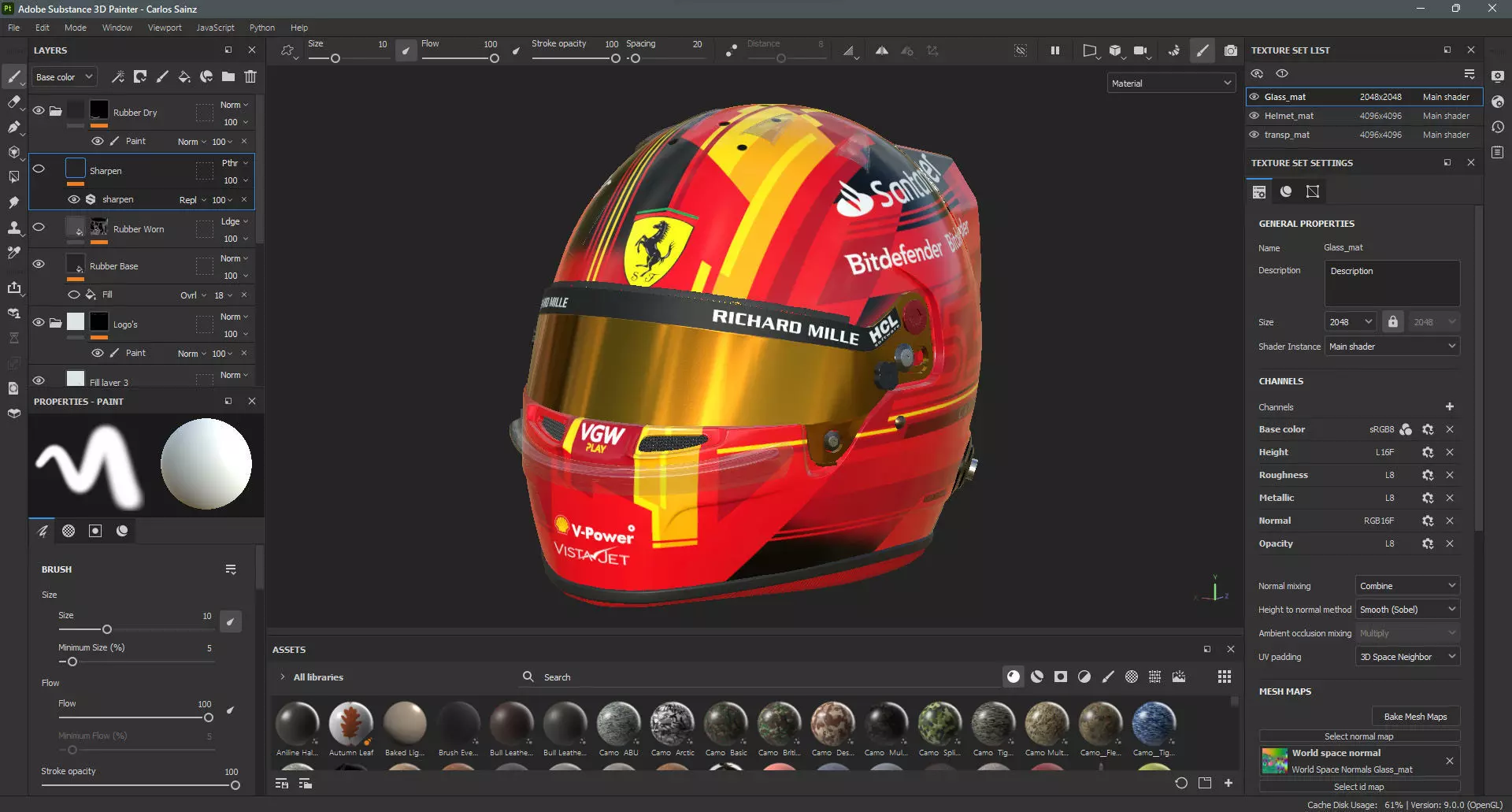Open Rubber Worn blend mode Ldge dropdown

coord(234,221)
